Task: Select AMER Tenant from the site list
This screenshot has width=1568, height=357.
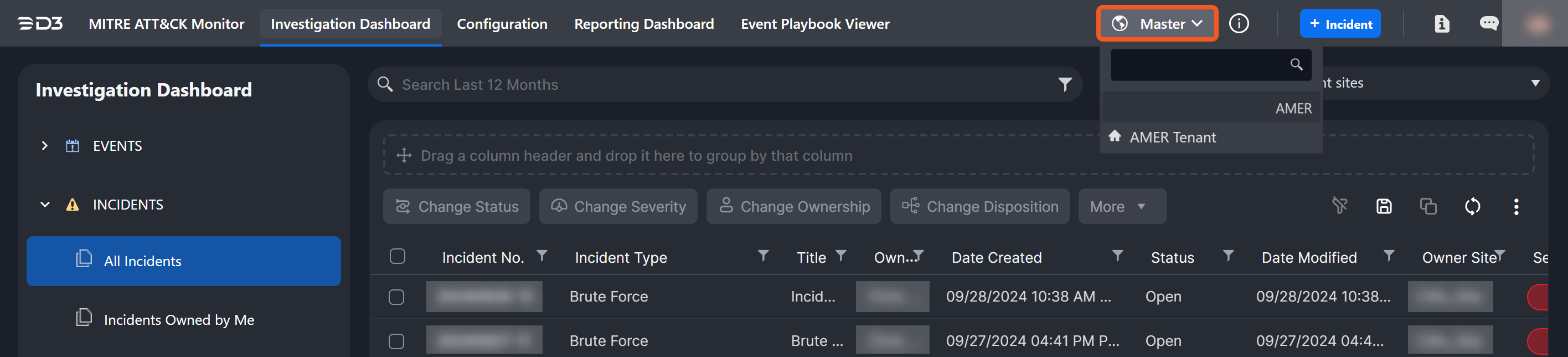Action: 1172,137
